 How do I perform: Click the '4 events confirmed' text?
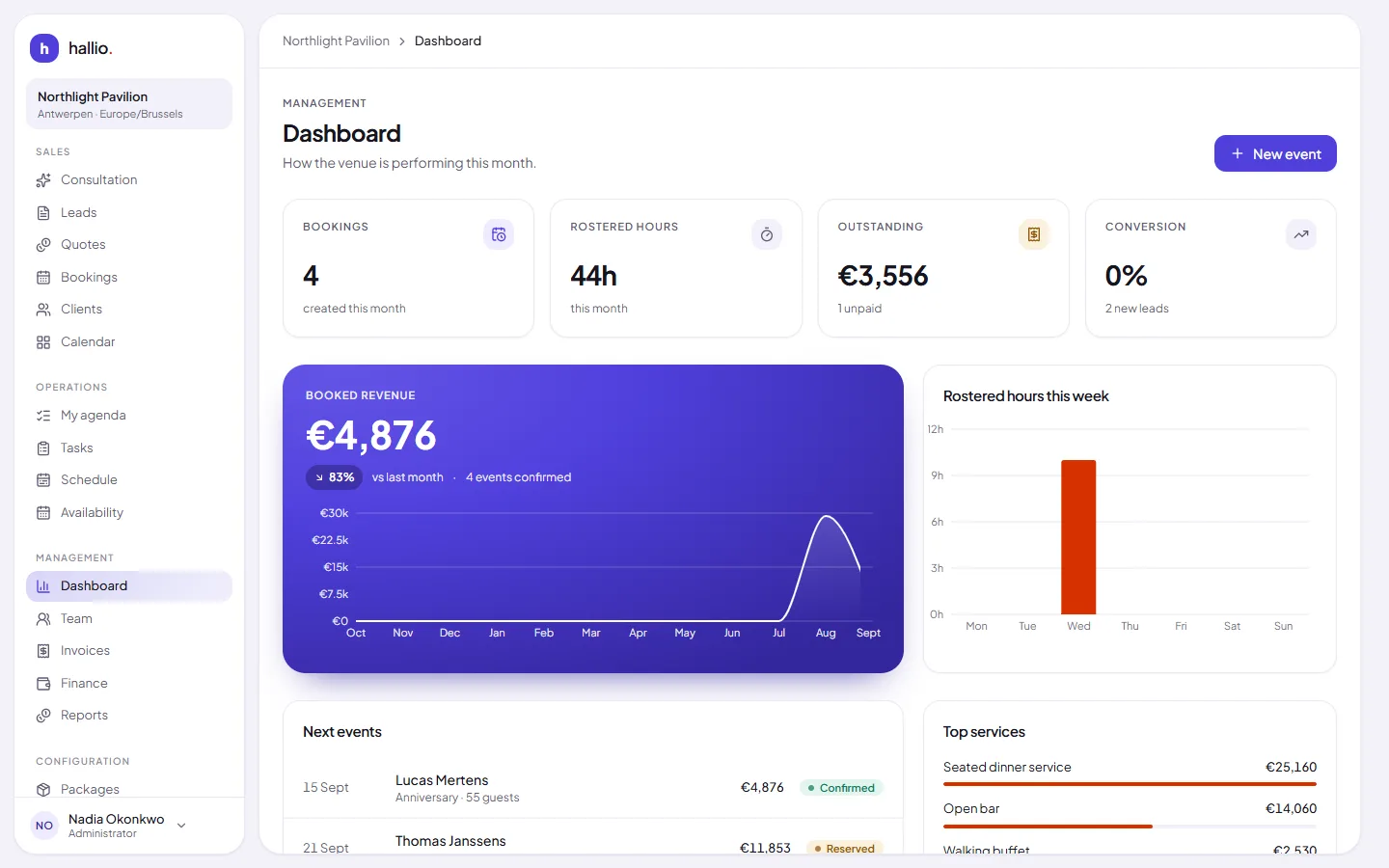click(x=518, y=477)
